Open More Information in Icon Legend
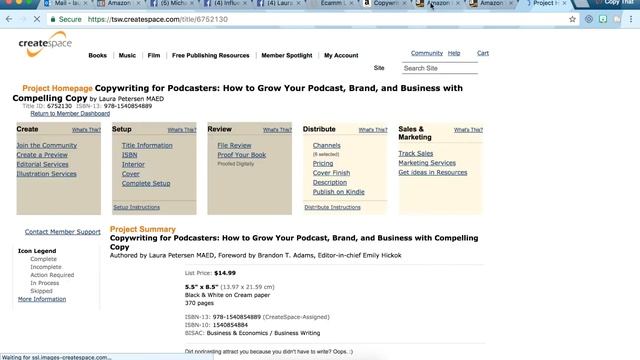Screen dimensions: 640x360 coord(42,299)
